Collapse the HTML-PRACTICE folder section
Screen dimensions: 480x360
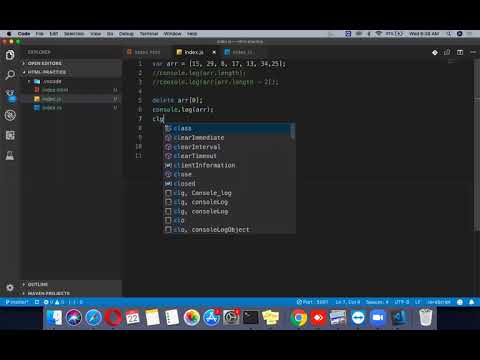[x=71, y=72]
